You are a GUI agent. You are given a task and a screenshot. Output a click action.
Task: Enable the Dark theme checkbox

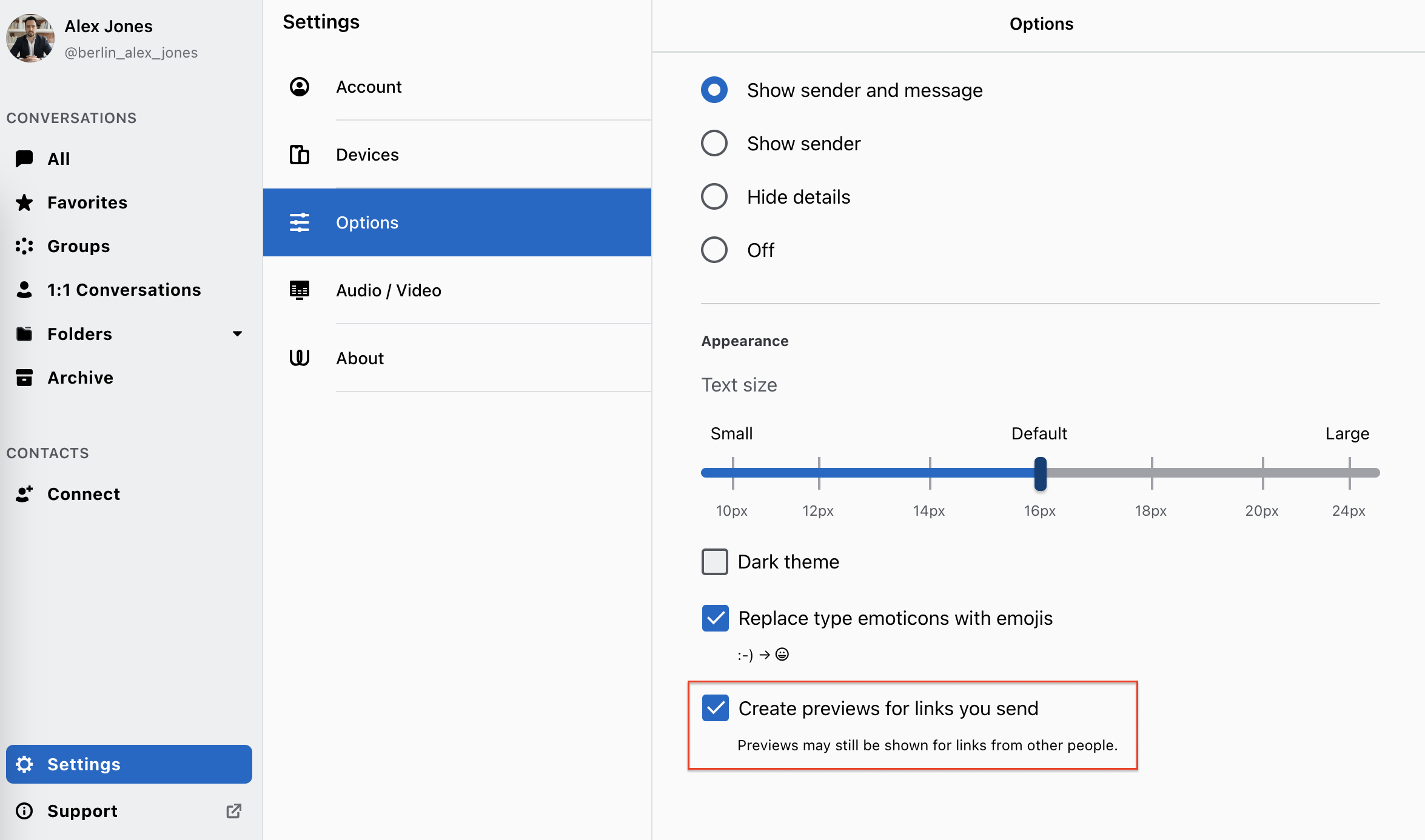[x=715, y=562]
